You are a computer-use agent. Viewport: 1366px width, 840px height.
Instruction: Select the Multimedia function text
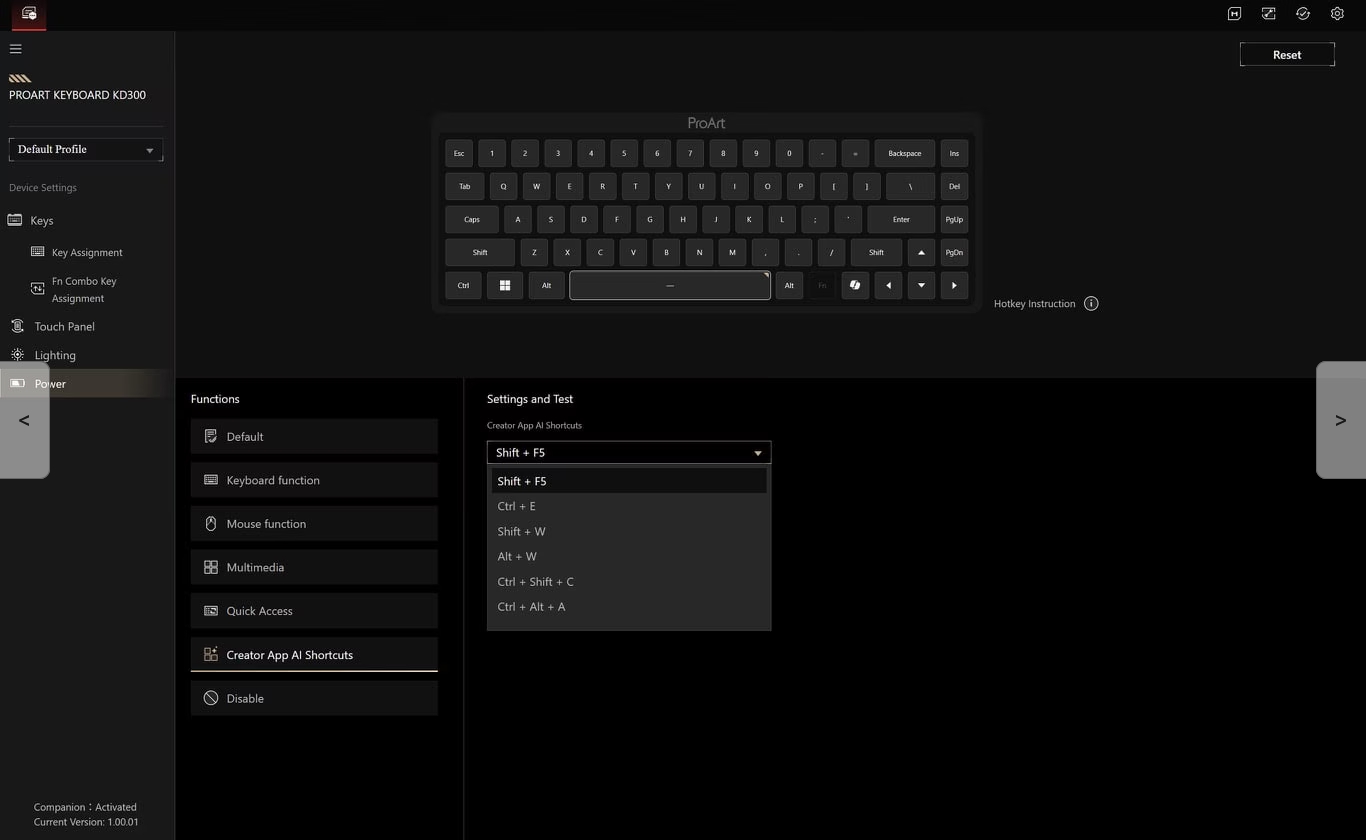coord(255,567)
